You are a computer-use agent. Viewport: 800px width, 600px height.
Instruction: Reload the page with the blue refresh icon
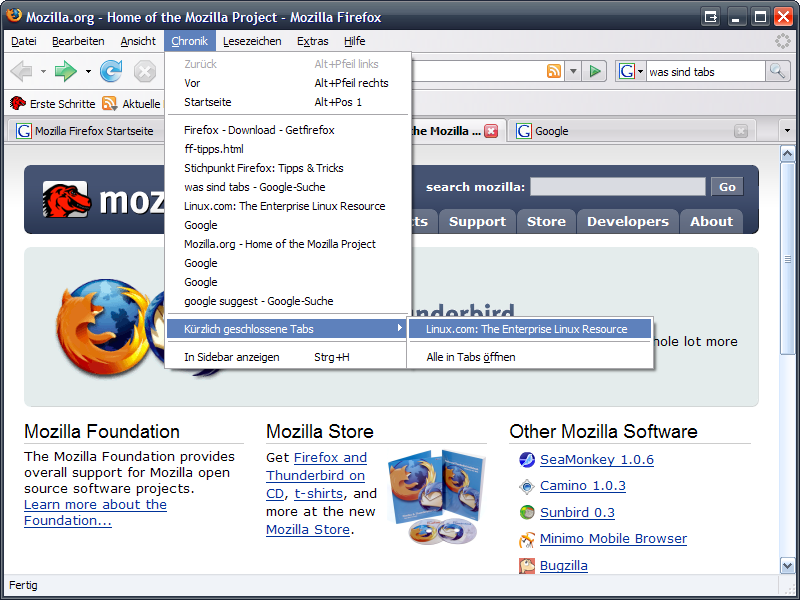(x=111, y=71)
